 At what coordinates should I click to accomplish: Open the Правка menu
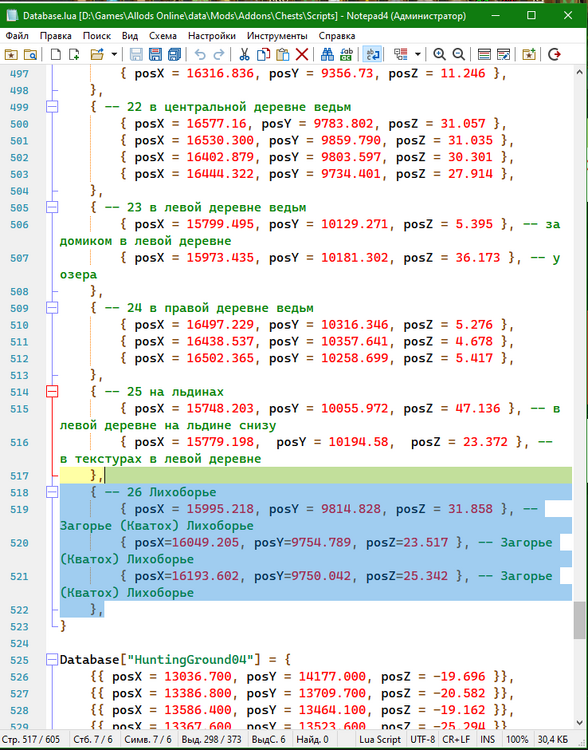(55, 36)
